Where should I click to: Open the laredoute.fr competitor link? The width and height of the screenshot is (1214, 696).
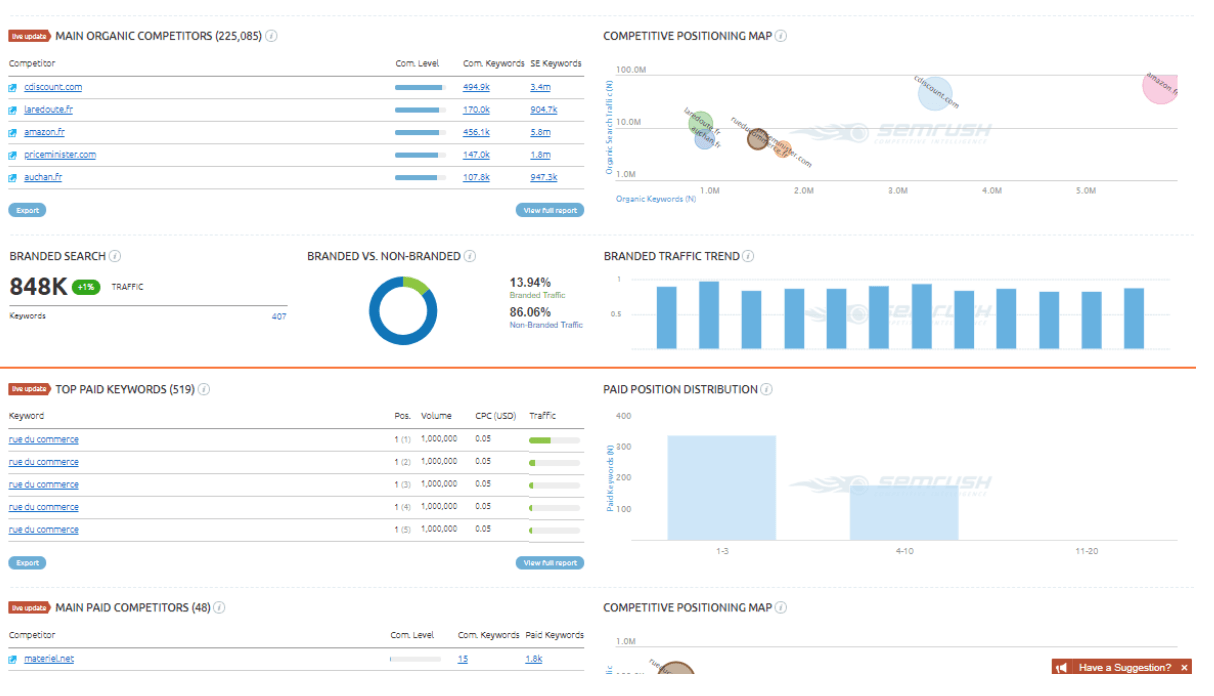[x=48, y=110]
